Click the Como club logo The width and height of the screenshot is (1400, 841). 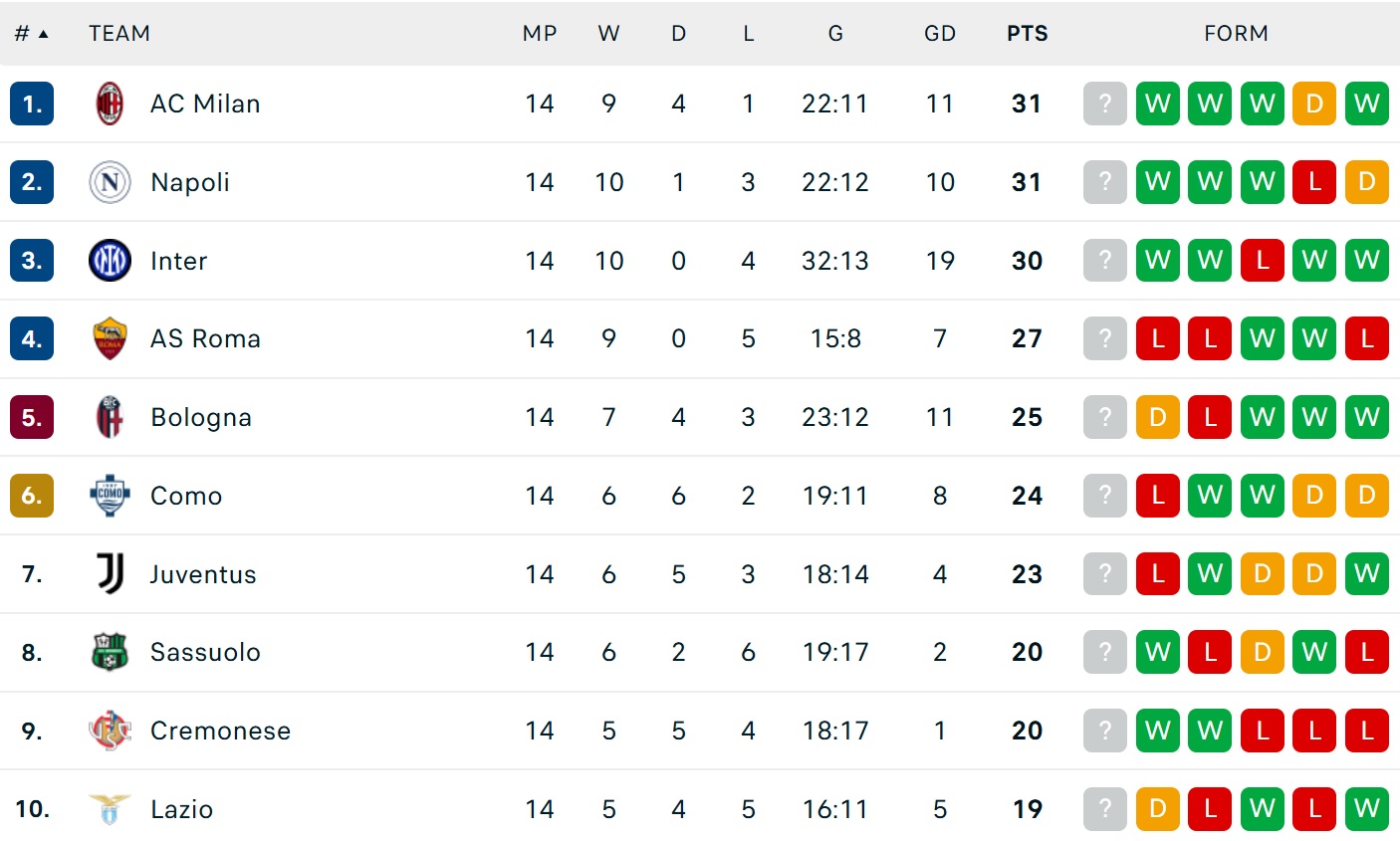110,496
